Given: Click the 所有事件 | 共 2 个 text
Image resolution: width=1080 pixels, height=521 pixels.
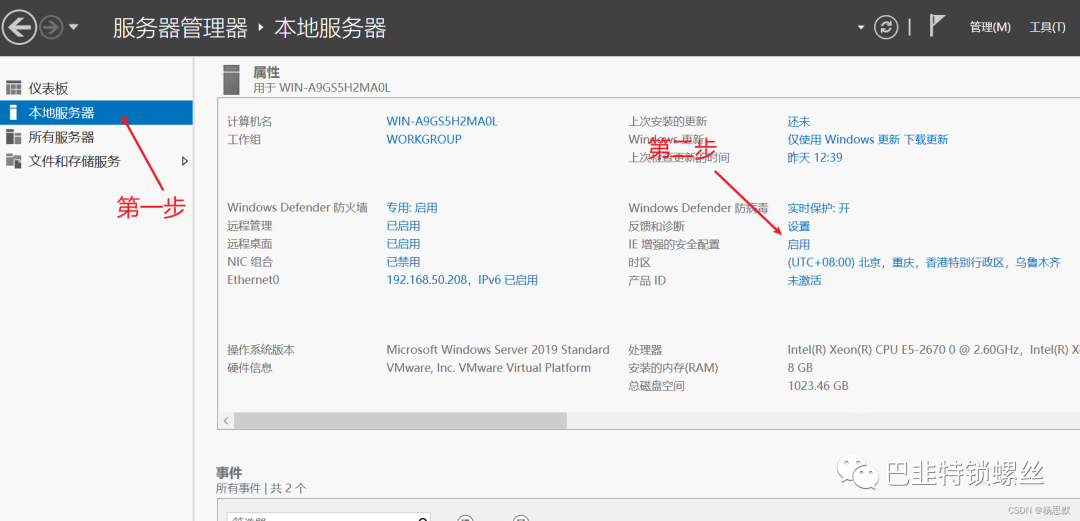Looking at the screenshot, I should [261, 488].
